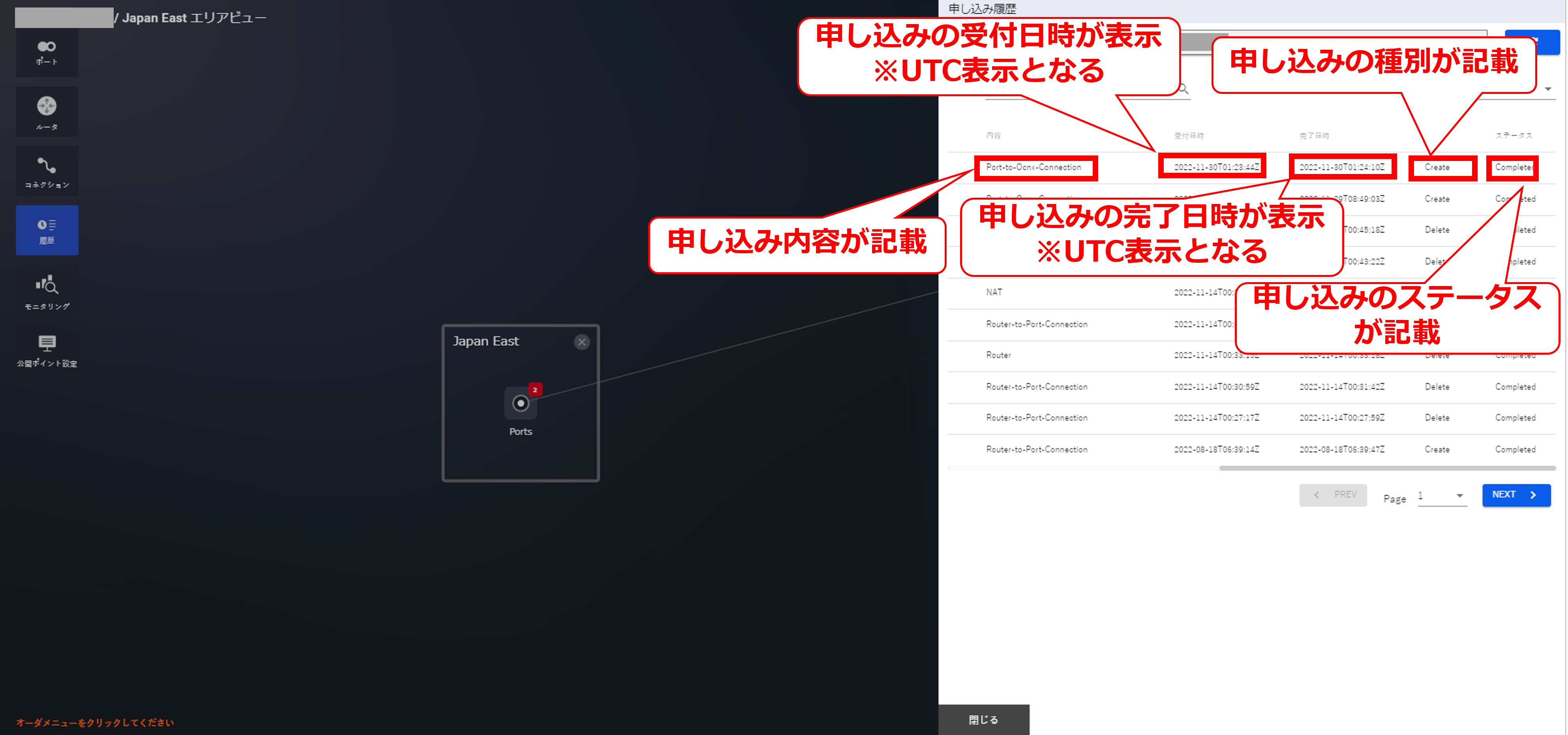This screenshot has height=735, width=1568.
Task: Close the Japan East area box
Action: (x=582, y=342)
